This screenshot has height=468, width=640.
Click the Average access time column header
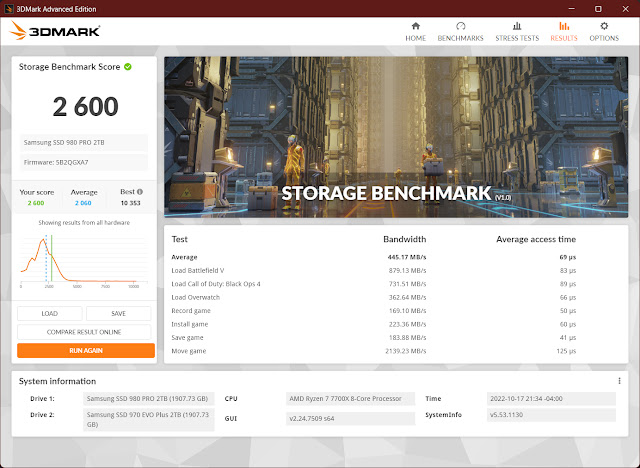coord(536,240)
